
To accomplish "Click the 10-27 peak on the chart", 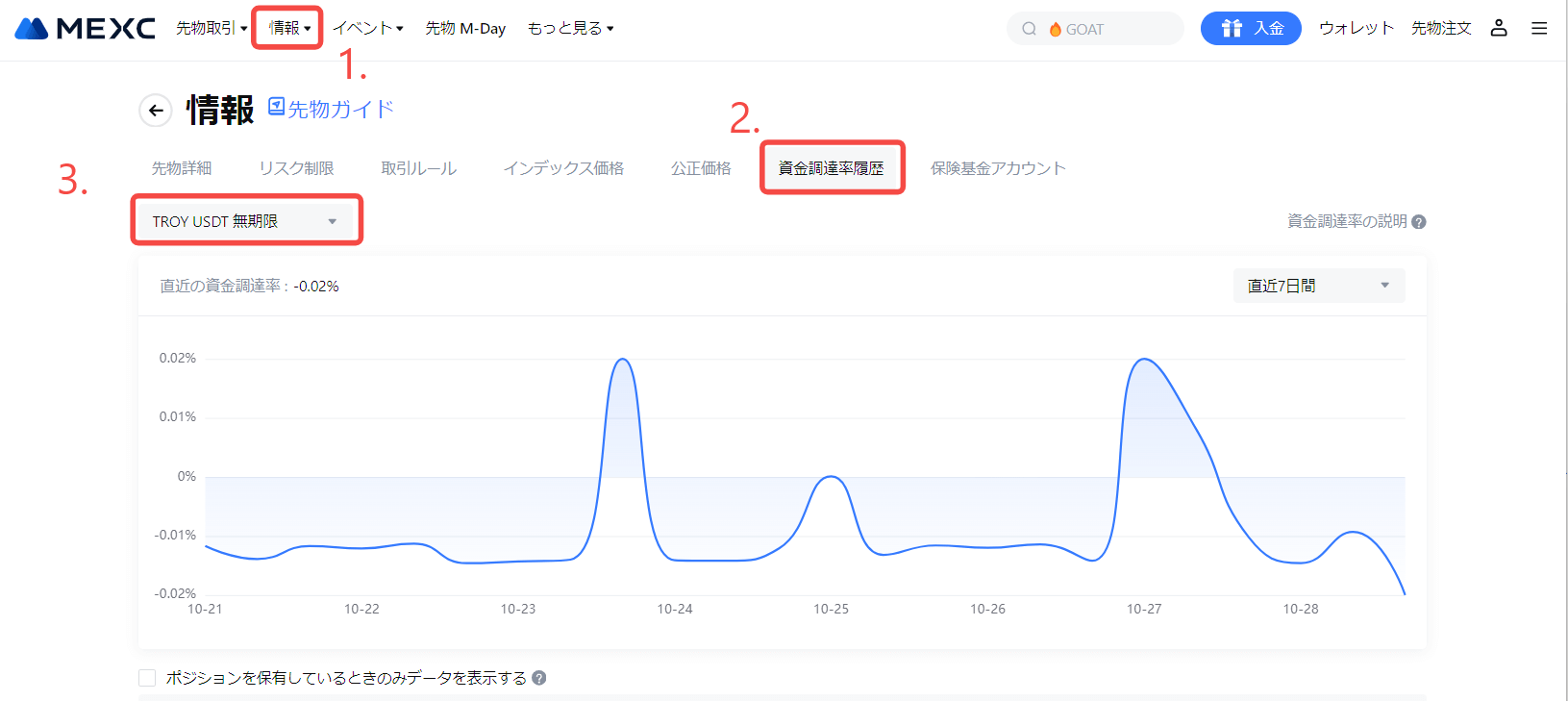I will tap(1144, 360).
